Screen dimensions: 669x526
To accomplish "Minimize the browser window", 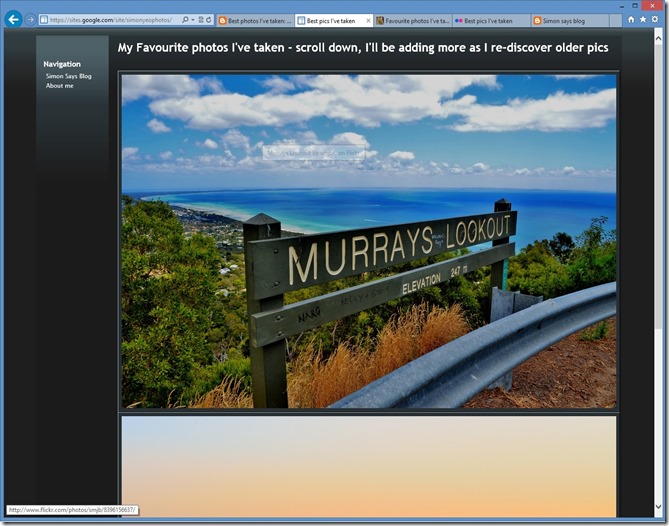I will (622, 6).
